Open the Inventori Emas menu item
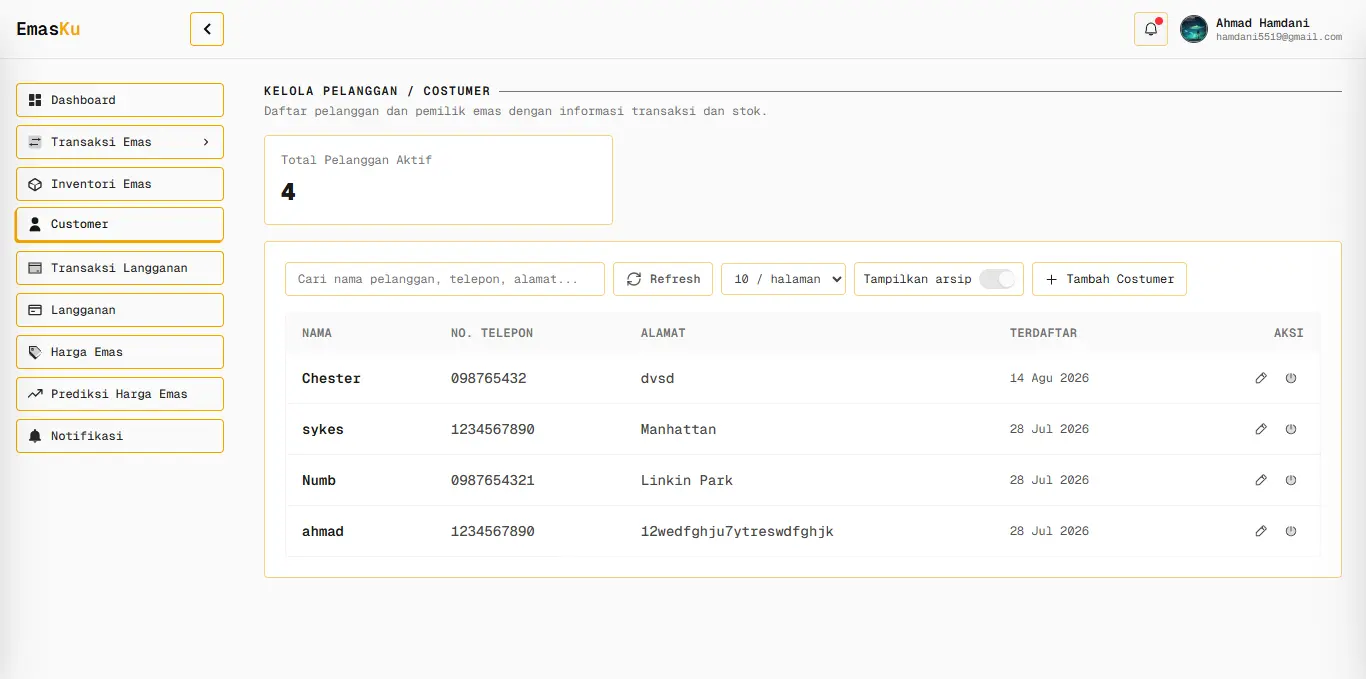Screen dimensions: 1366x679 [120, 184]
